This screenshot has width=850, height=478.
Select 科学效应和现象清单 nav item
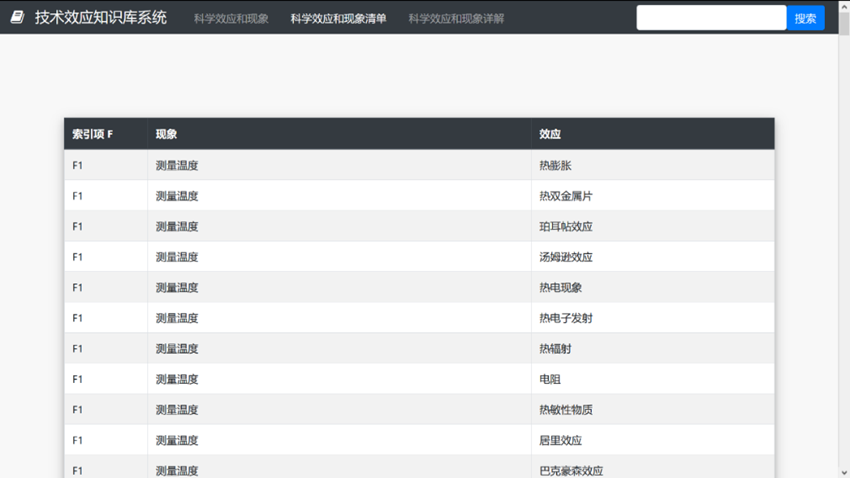[338, 18]
